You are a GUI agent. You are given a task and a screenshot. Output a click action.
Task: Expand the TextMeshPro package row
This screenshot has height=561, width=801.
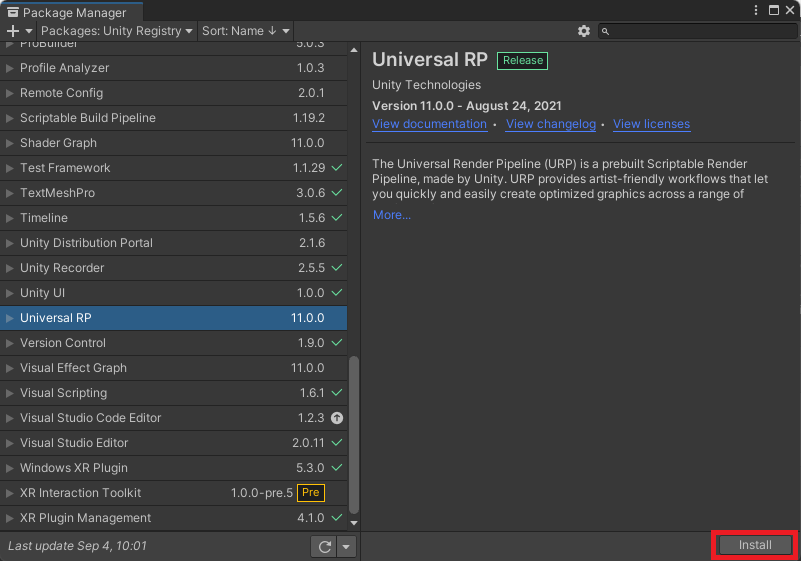(x=9, y=193)
